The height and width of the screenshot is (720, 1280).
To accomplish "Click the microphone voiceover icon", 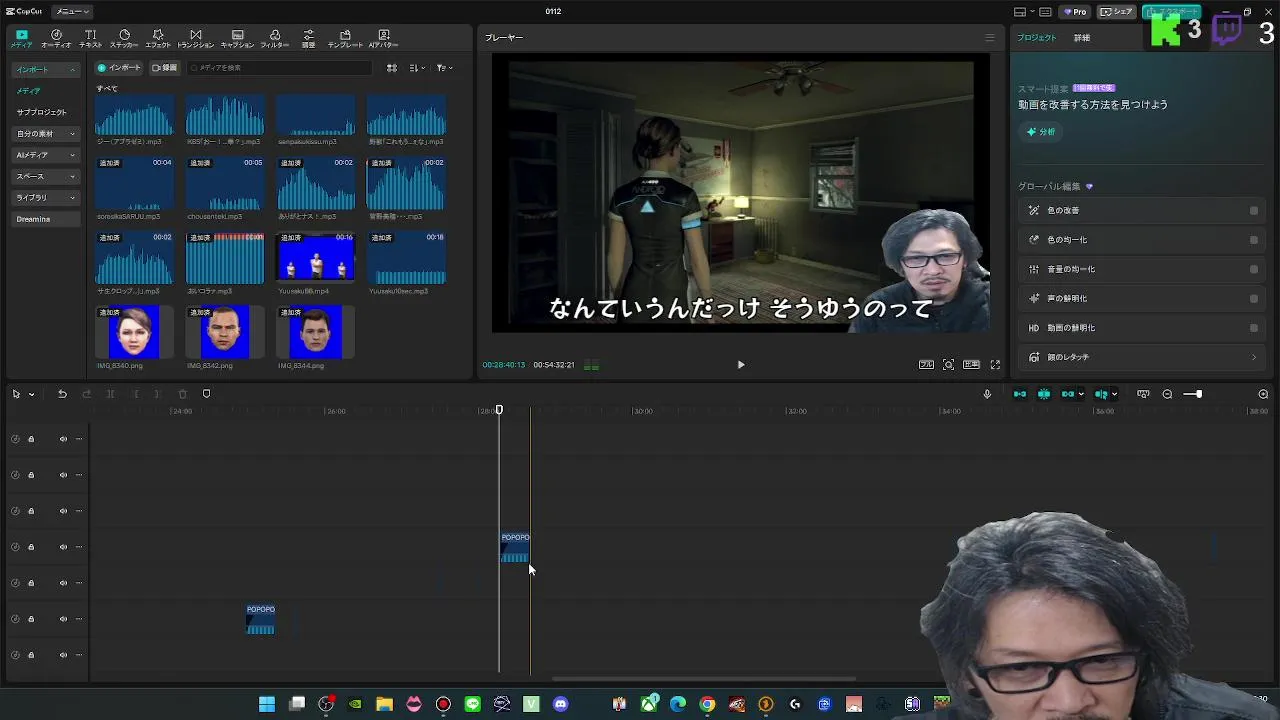I will point(987,394).
